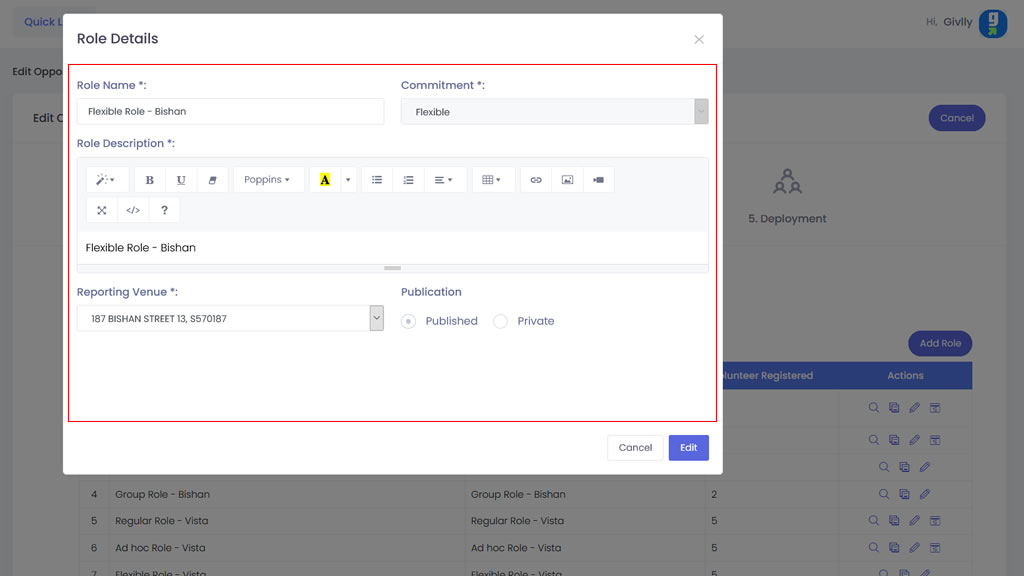
Task: Click the eraser to clear font style
Action: click(212, 180)
